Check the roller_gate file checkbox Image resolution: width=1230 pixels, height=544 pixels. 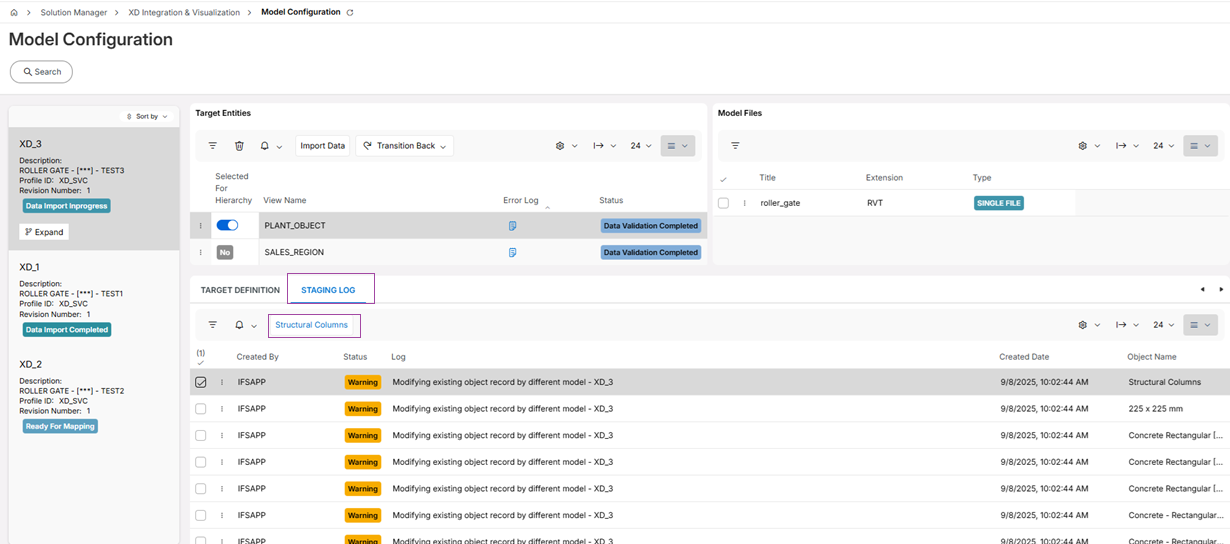tap(723, 203)
